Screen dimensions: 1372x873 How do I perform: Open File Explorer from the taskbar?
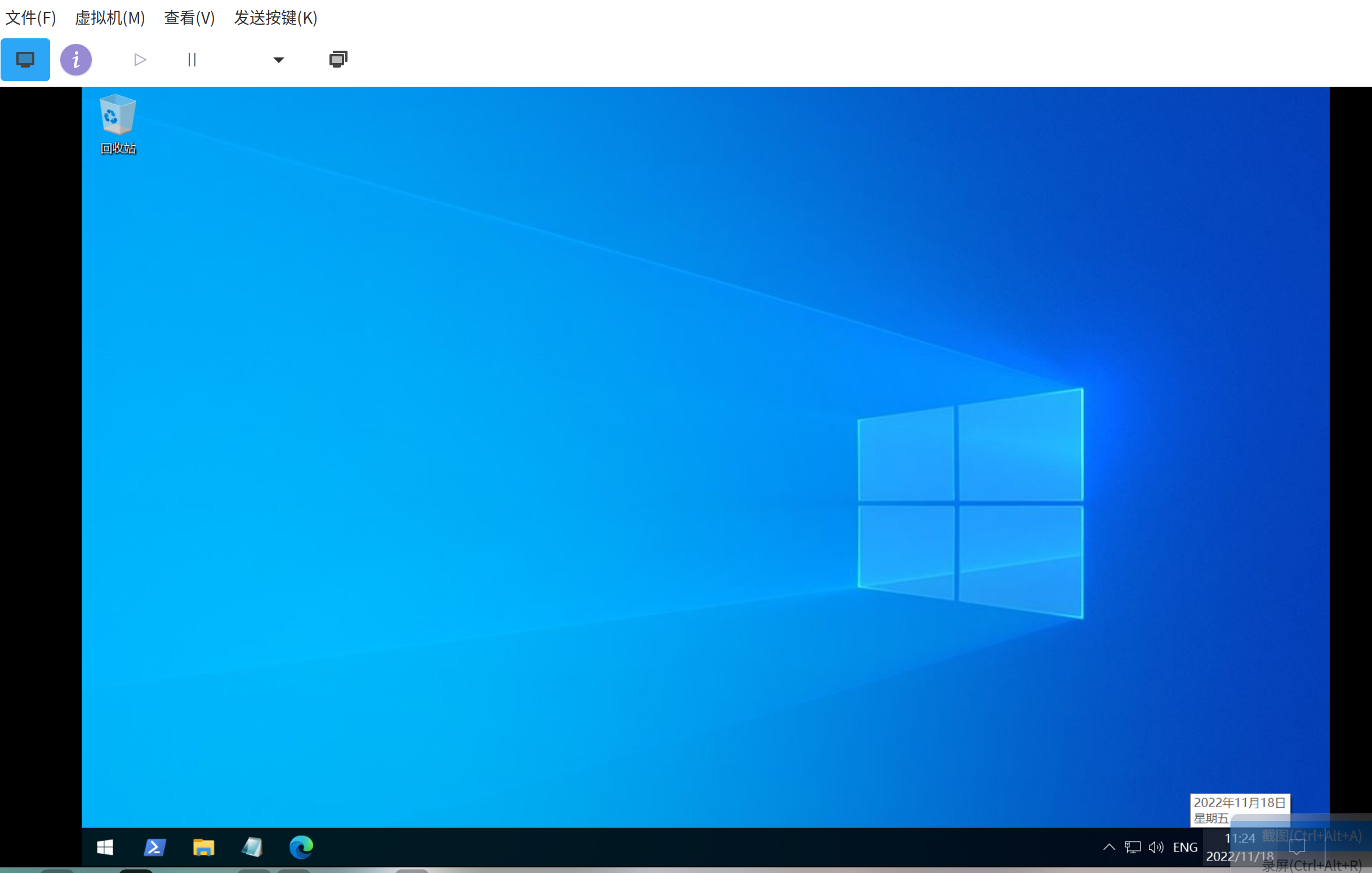pyautogui.click(x=203, y=847)
